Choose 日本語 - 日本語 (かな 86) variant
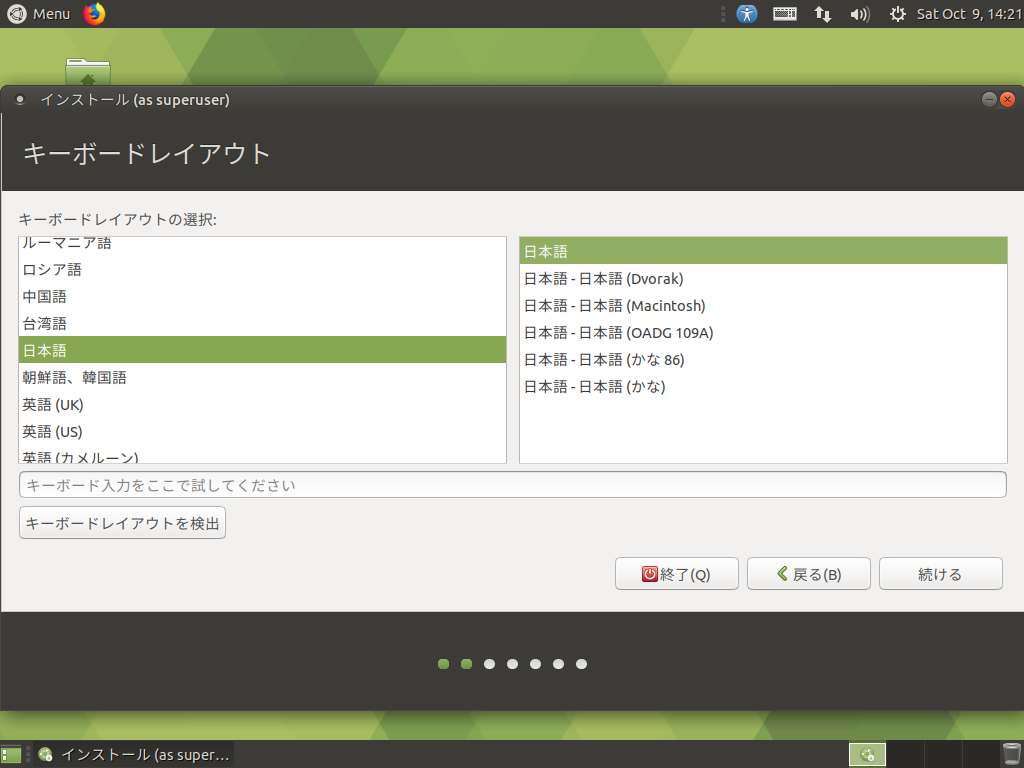Viewport: 1024px width, 768px height. (763, 360)
